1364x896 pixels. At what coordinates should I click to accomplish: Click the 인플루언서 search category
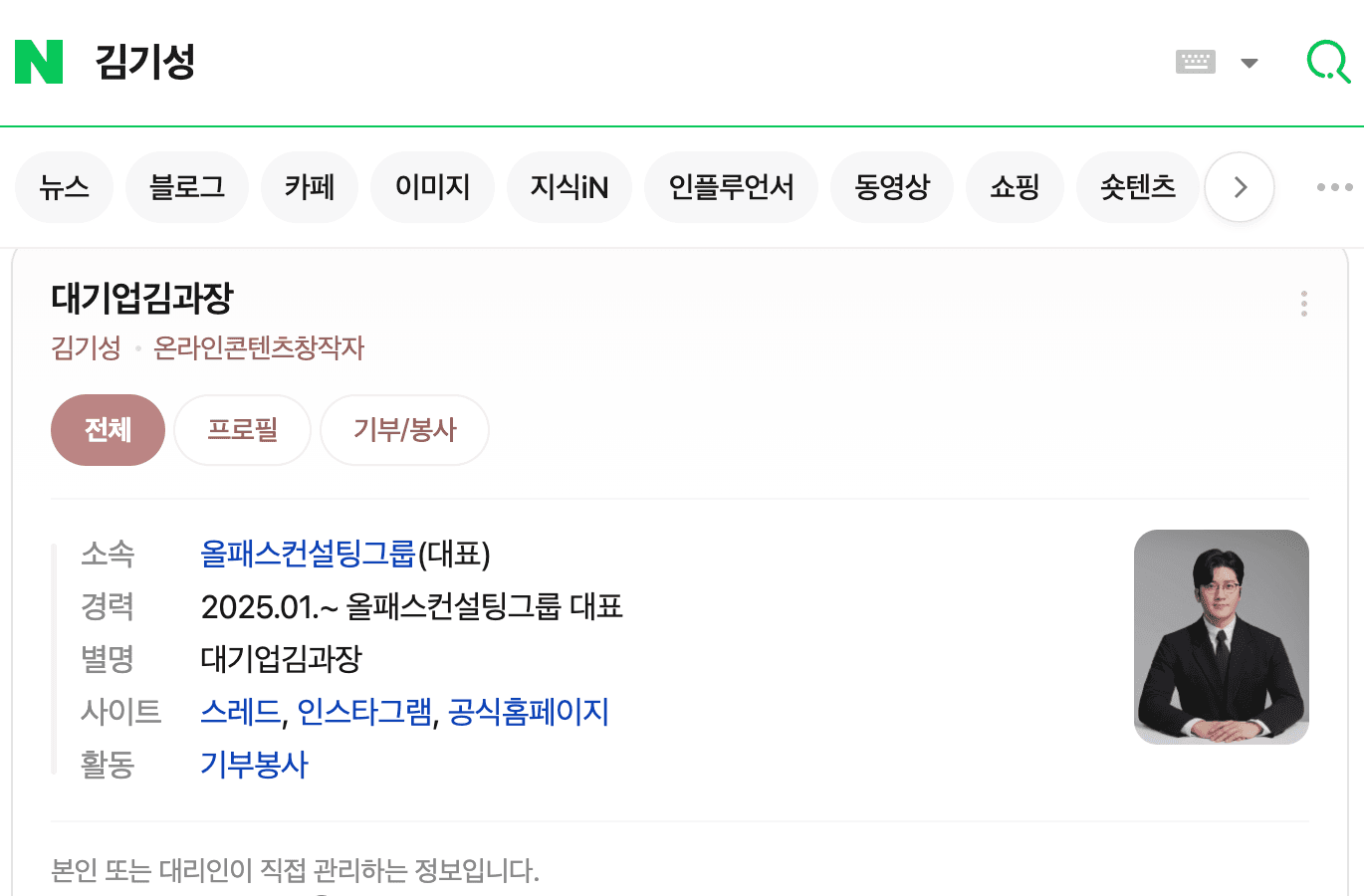[731, 186]
